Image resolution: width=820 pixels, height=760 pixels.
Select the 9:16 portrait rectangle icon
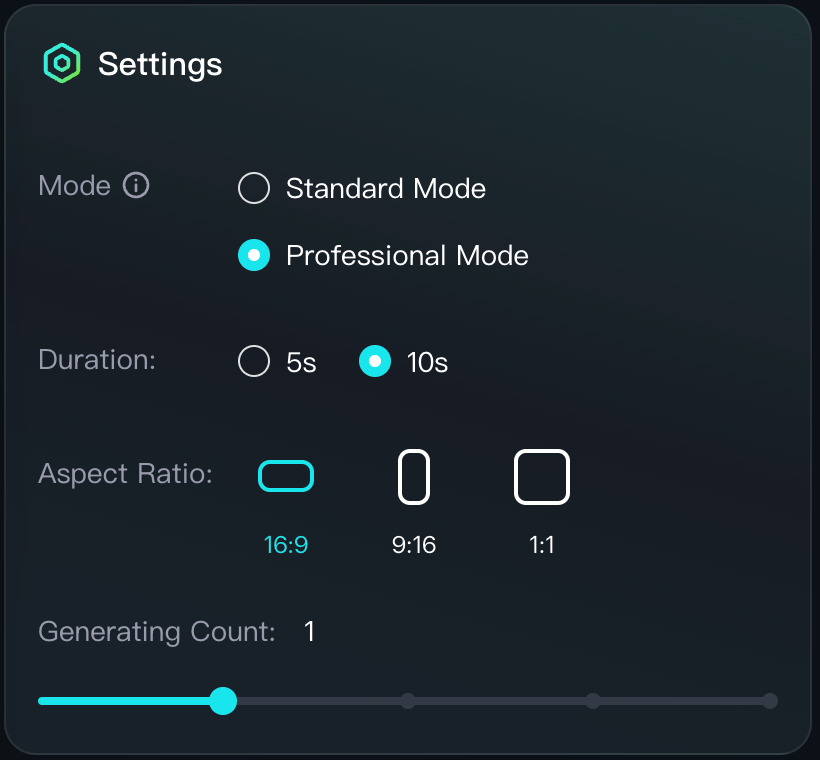414,477
